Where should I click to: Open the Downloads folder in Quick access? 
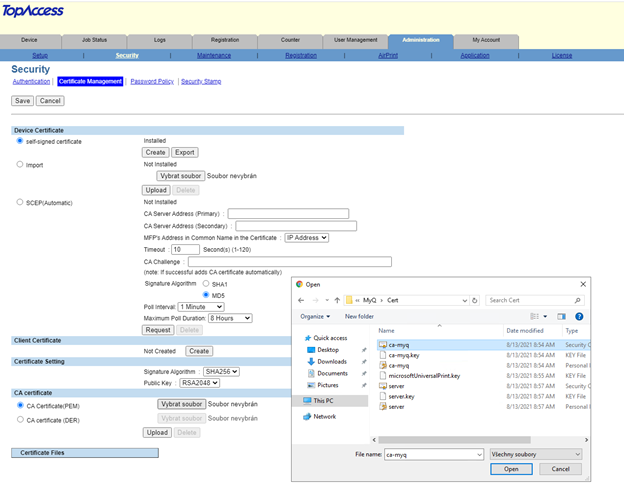coord(332,361)
